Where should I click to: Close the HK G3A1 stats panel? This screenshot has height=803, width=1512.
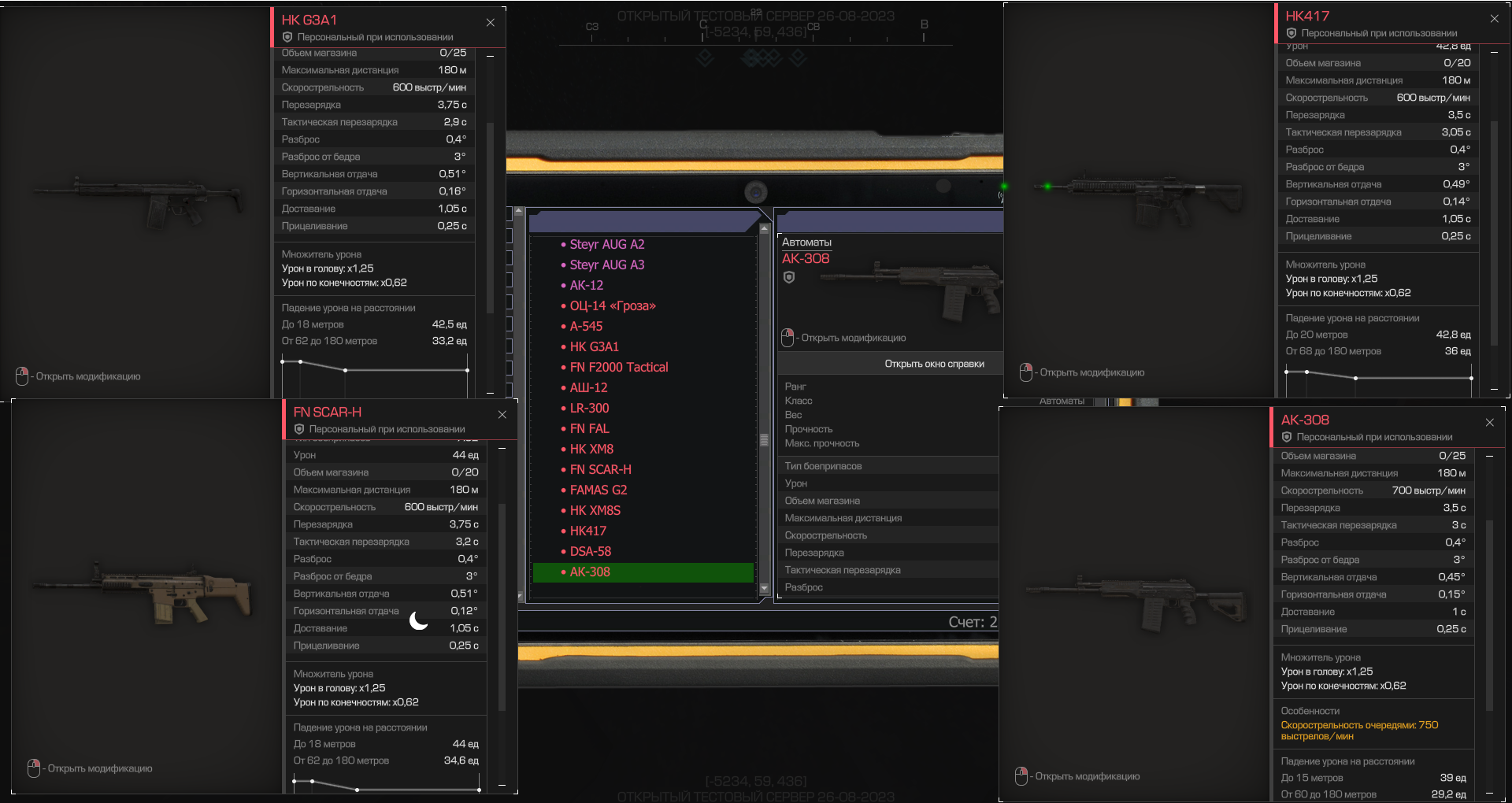pos(491,22)
